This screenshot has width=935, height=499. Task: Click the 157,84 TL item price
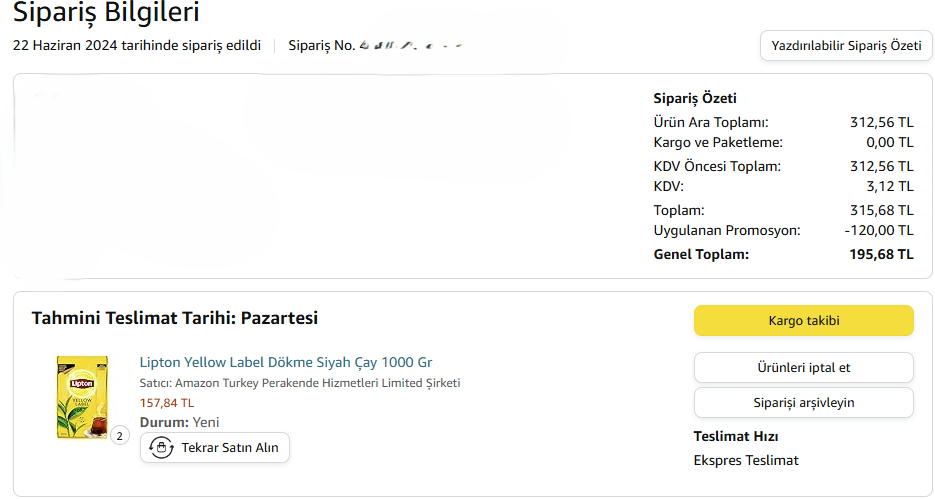pyautogui.click(x=167, y=403)
